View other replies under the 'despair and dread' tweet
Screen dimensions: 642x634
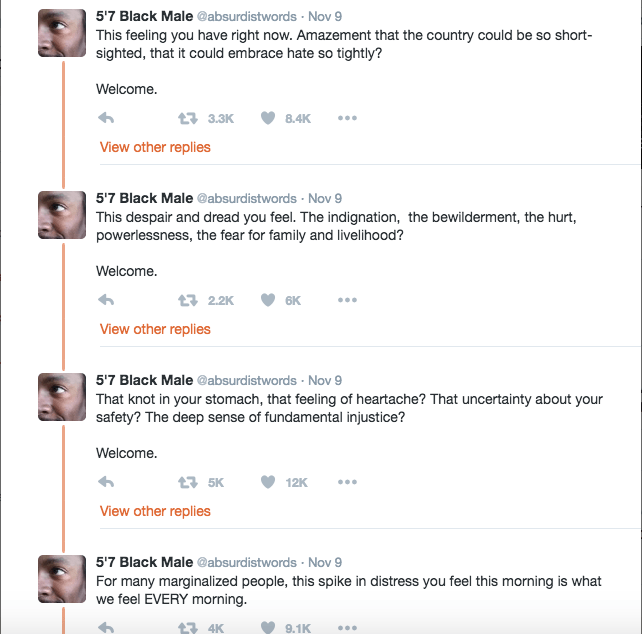point(155,329)
